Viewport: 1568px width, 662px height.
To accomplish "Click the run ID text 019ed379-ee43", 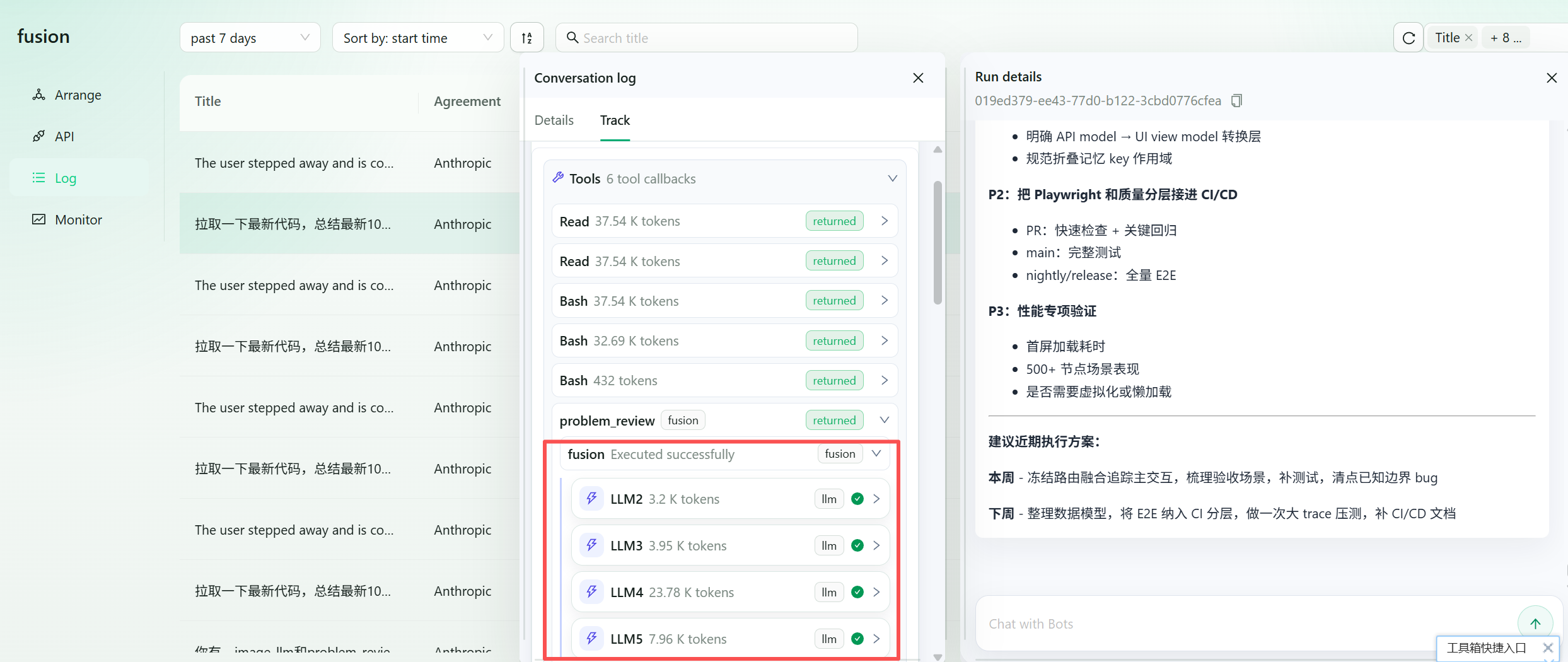I will click(1098, 101).
